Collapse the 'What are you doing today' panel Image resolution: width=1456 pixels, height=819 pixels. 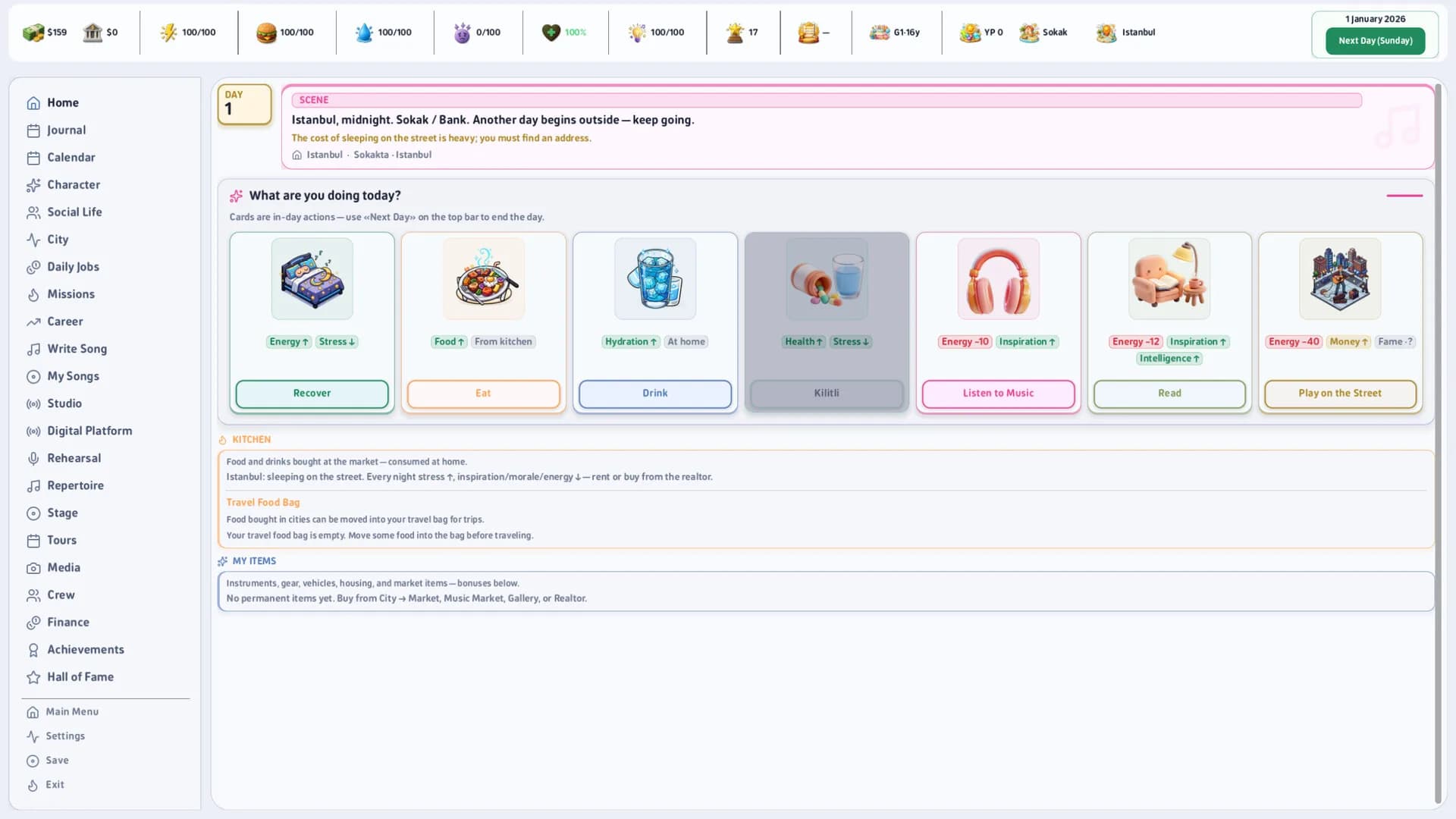[1404, 196]
